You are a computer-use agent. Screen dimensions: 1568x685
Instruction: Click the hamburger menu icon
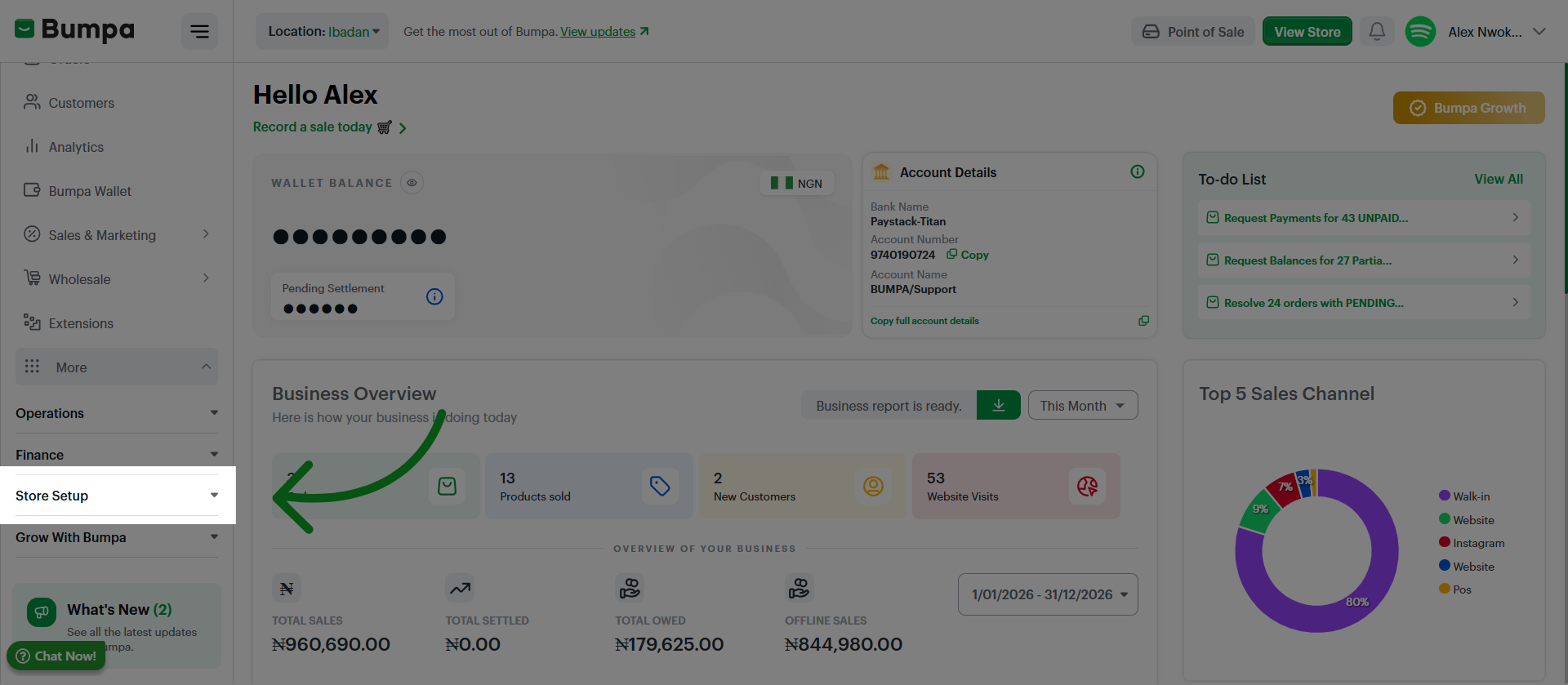[199, 32]
